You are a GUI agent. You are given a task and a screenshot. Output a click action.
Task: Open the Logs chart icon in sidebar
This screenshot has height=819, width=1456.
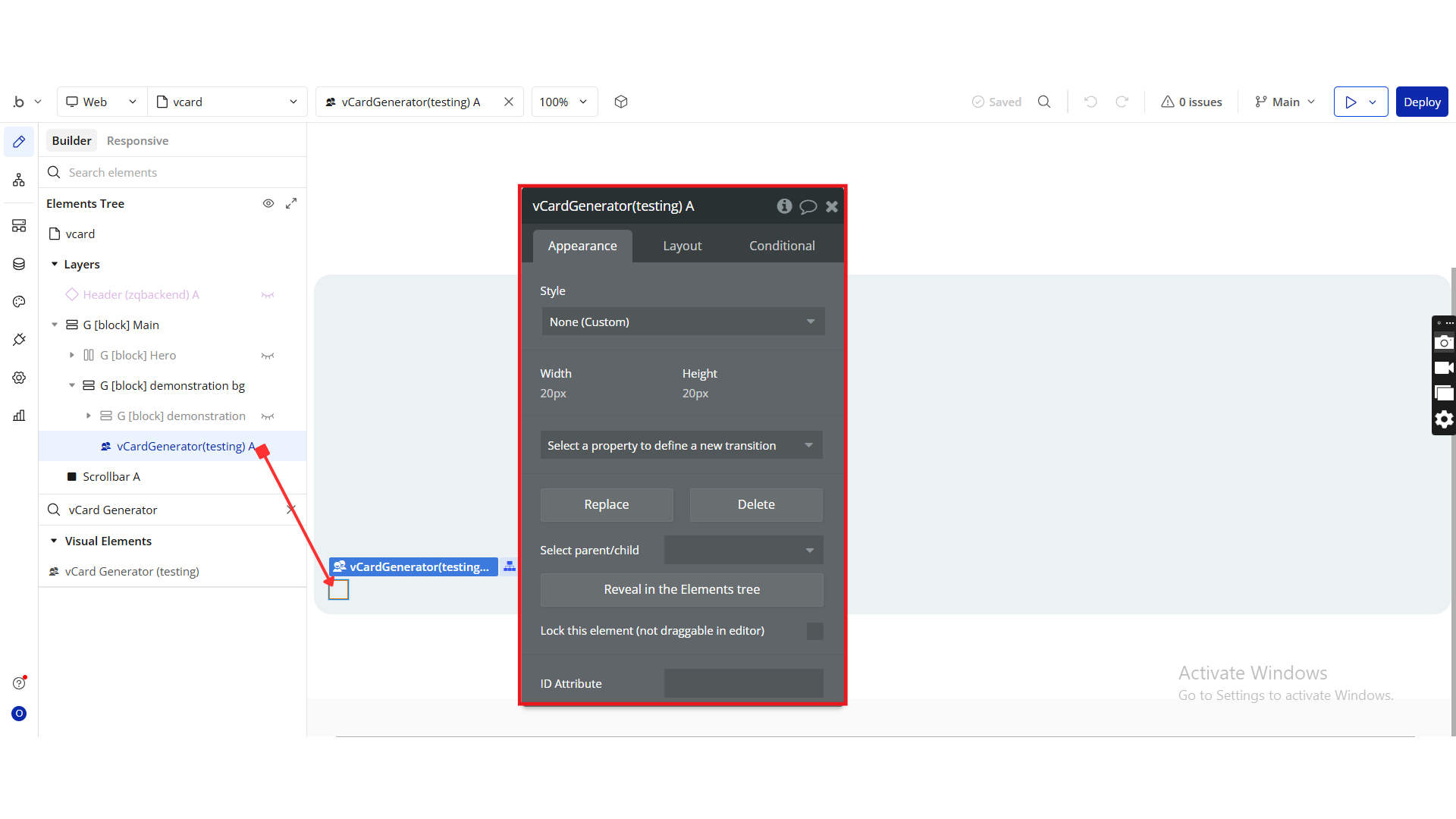click(x=19, y=416)
